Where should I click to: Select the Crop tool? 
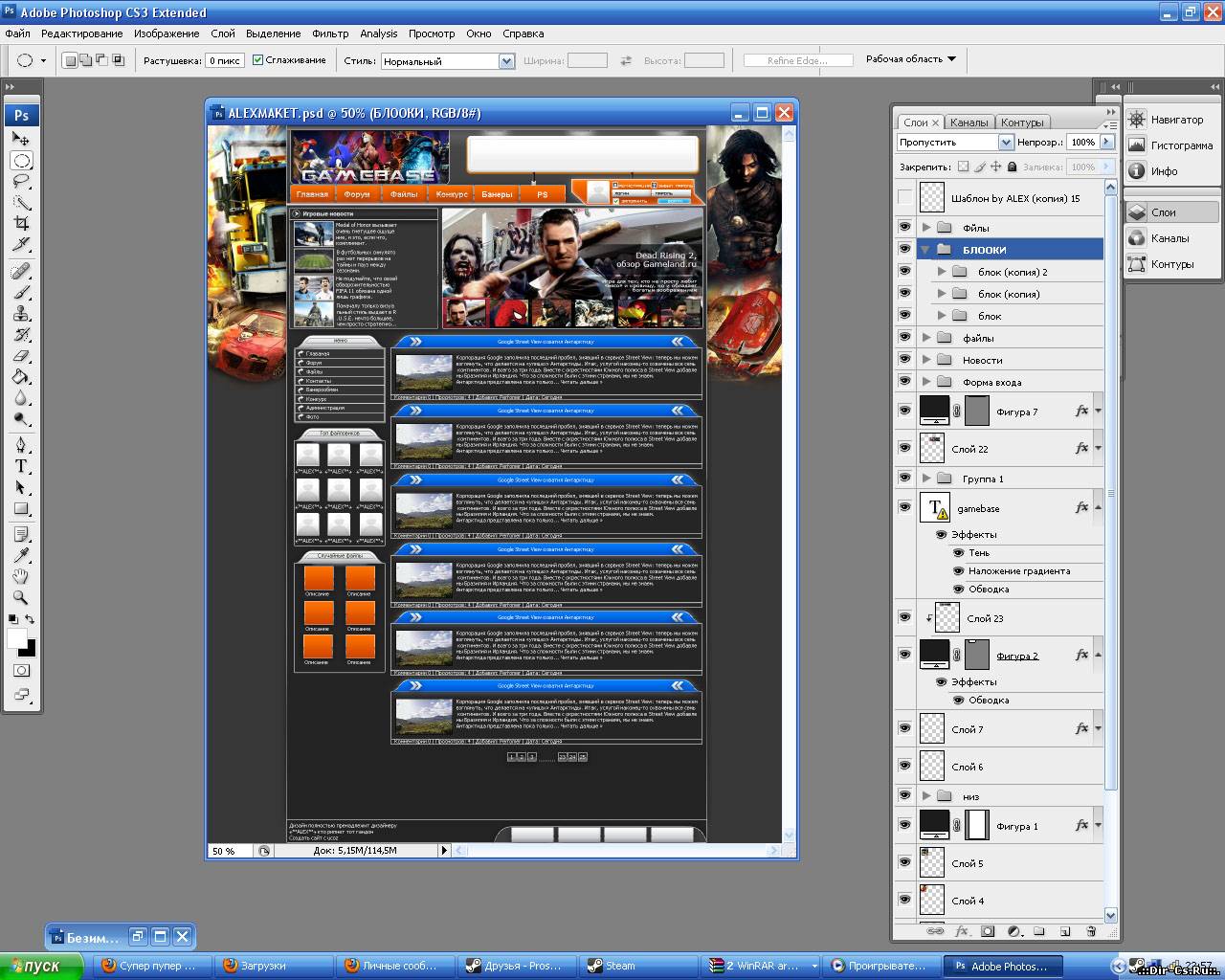click(x=21, y=223)
